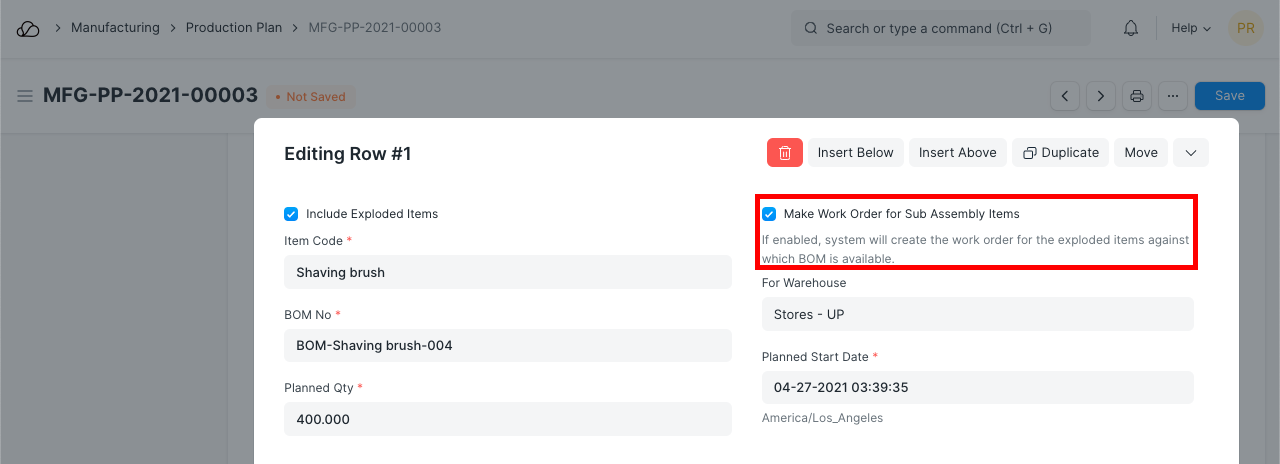The height and width of the screenshot is (464, 1280).
Task: Open the For Warehouse field list
Action: point(977,314)
